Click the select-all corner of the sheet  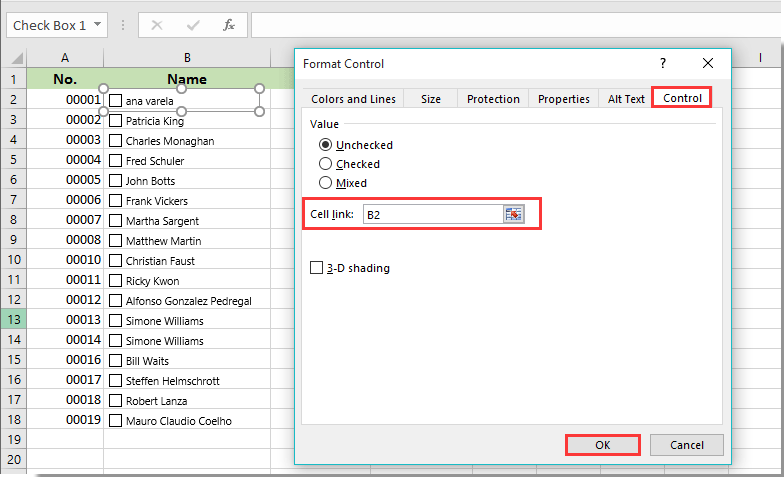point(14,58)
